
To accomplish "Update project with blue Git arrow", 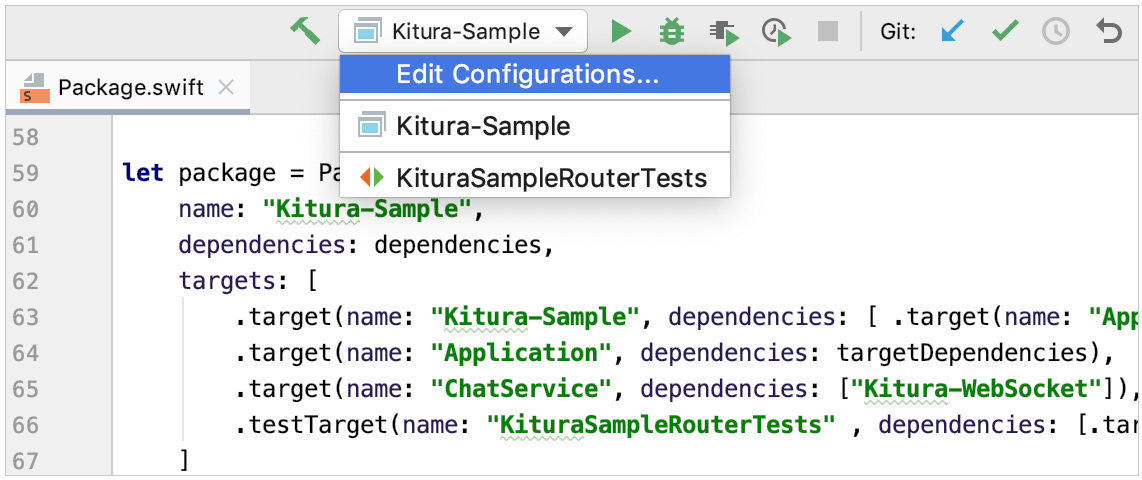I will pos(953,32).
